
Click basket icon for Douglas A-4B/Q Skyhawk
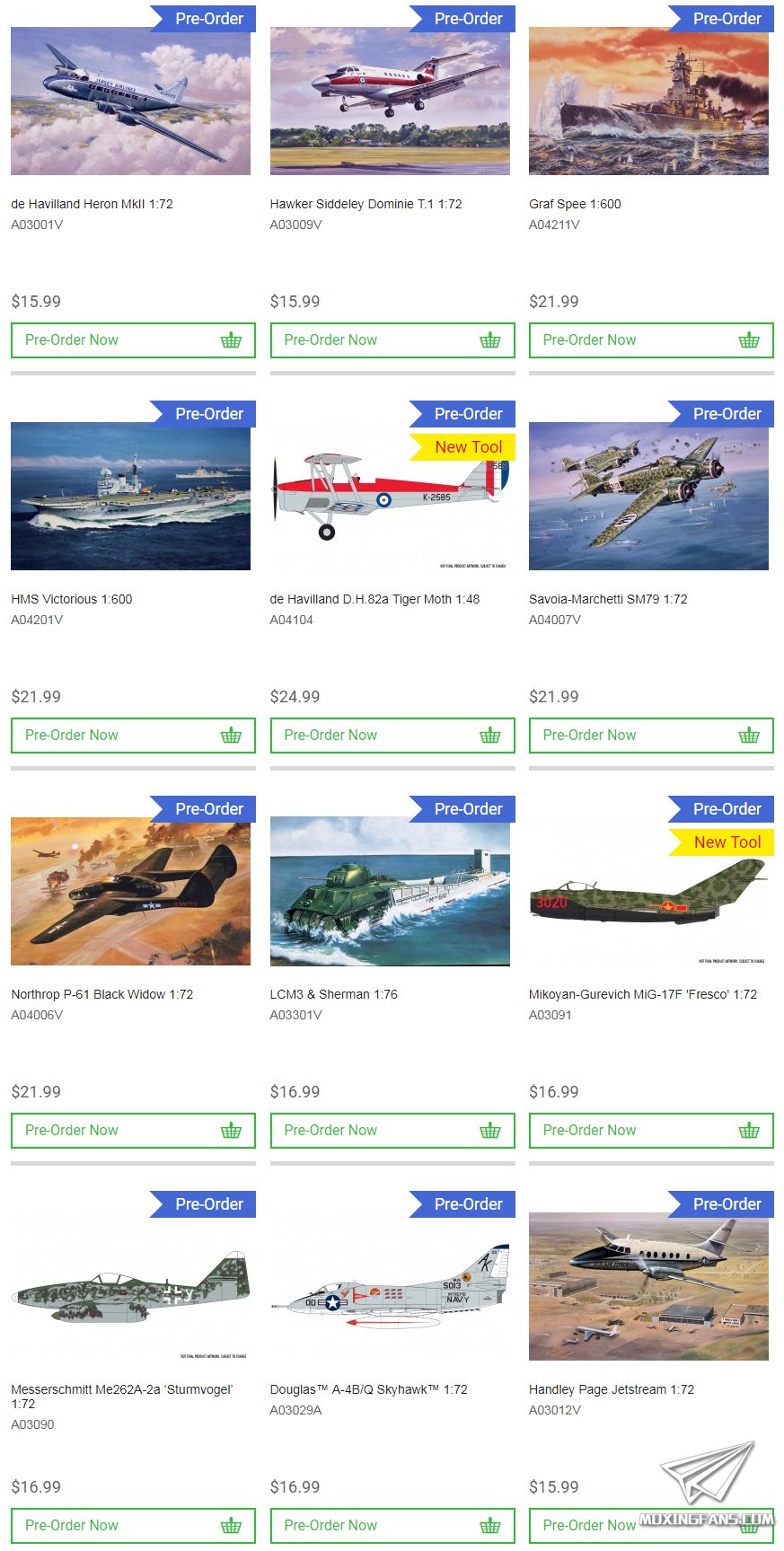[489, 1525]
